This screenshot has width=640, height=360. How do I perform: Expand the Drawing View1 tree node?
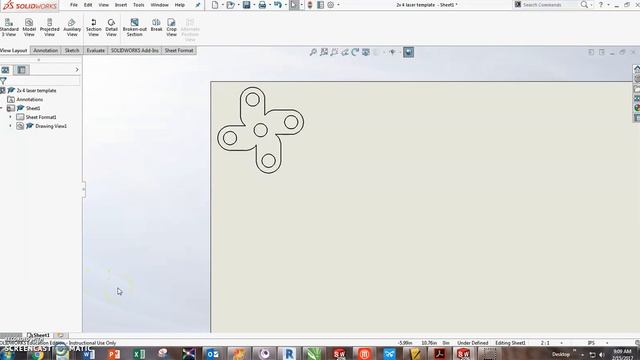(10, 126)
